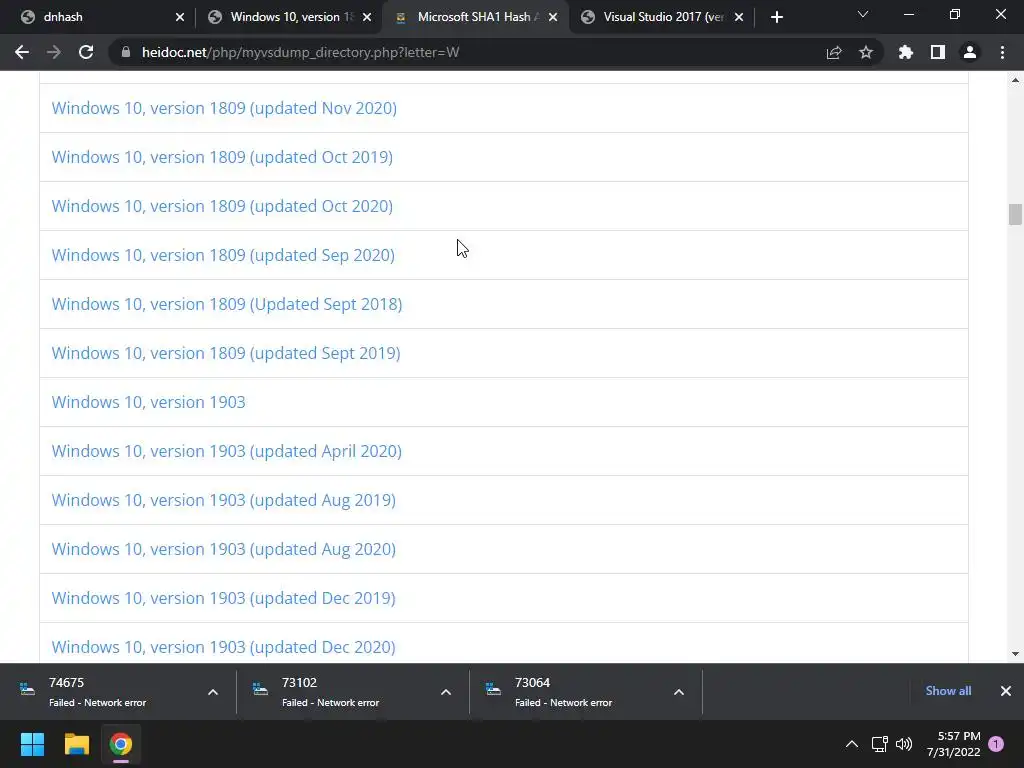Expand options for download 73102
This screenshot has height=768, width=1024.
coord(446,692)
